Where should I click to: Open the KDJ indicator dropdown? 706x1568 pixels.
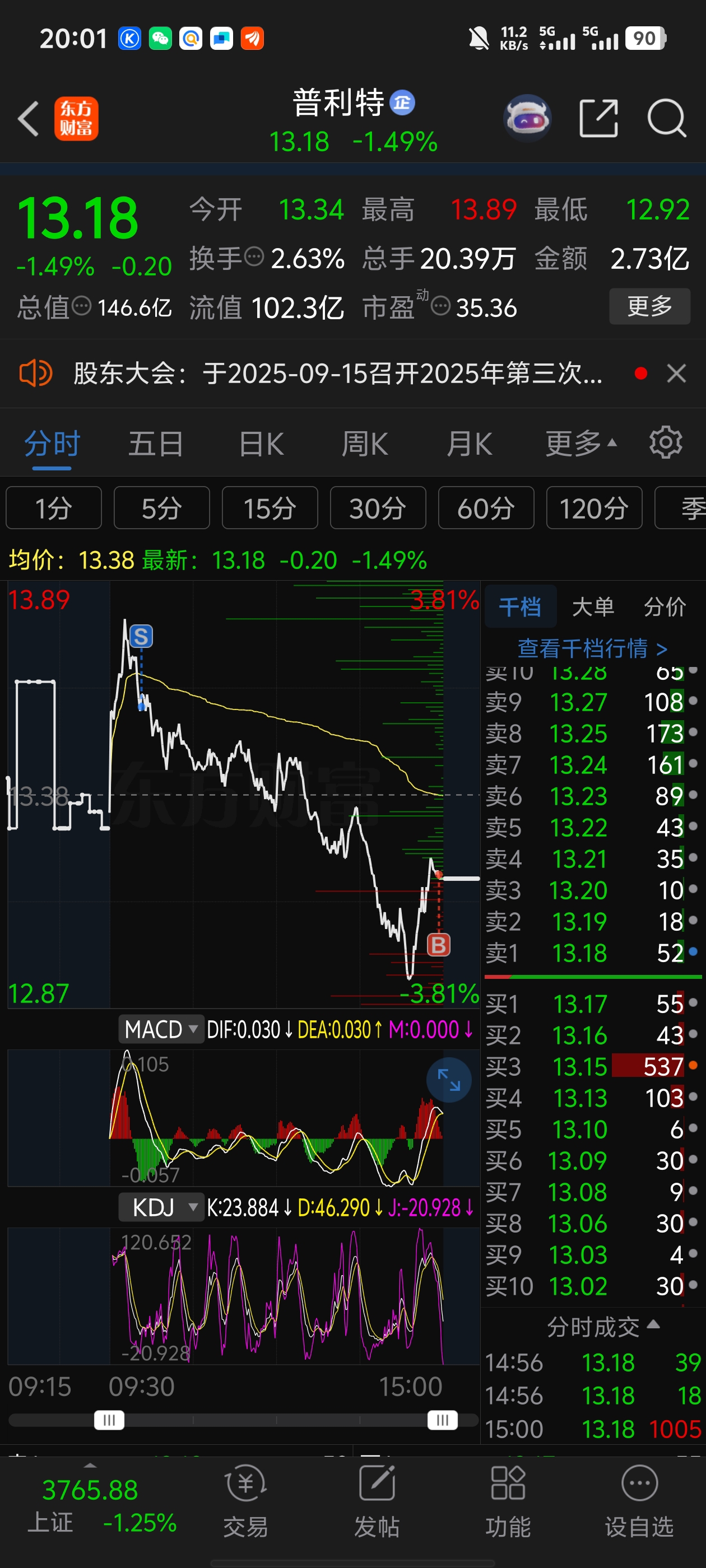pyautogui.click(x=161, y=1208)
